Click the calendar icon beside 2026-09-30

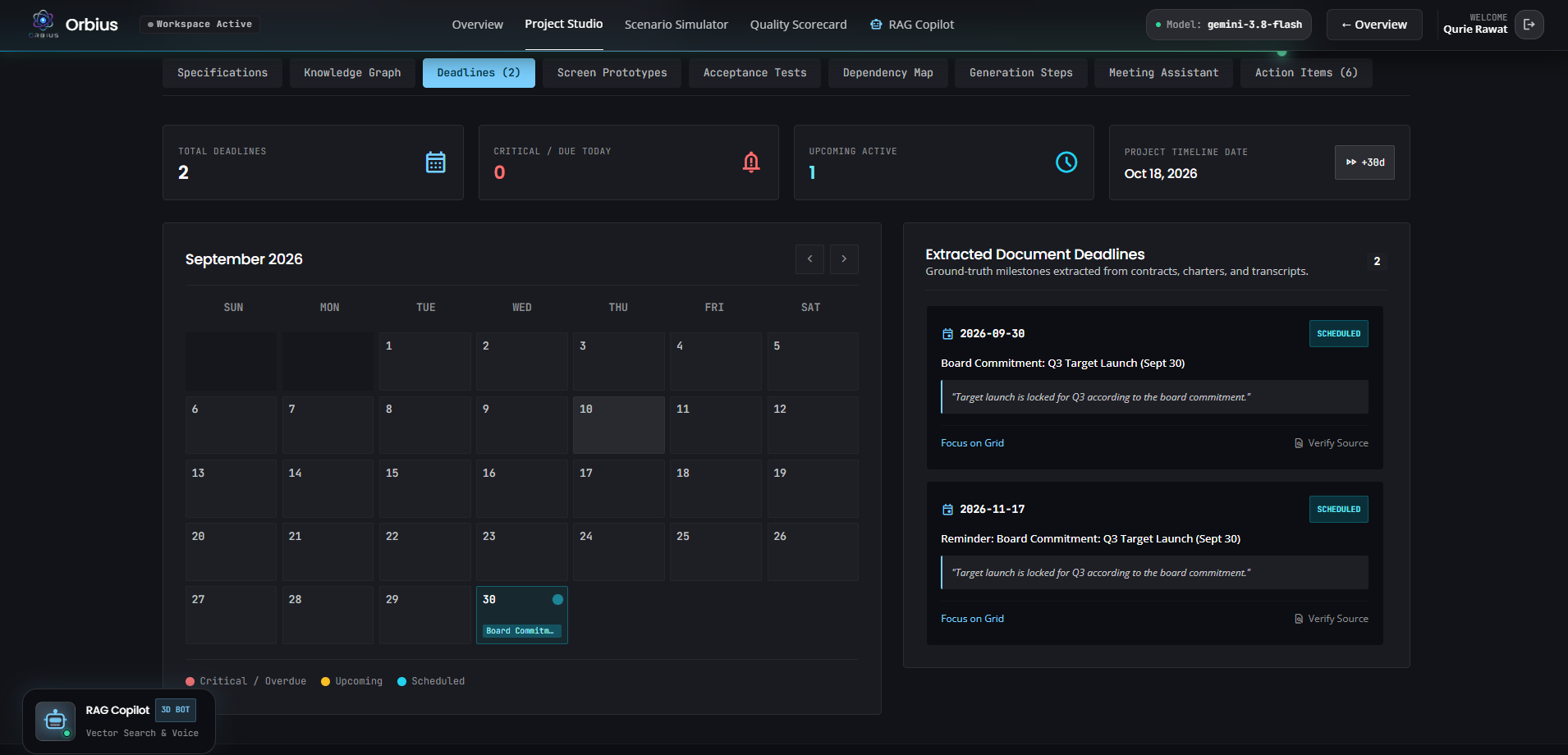[x=947, y=334]
